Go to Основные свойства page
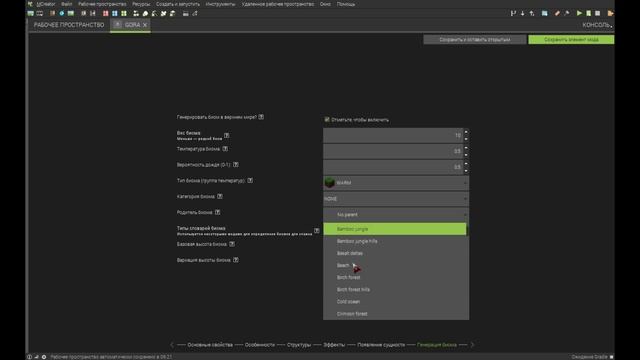 tap(210, 345)
